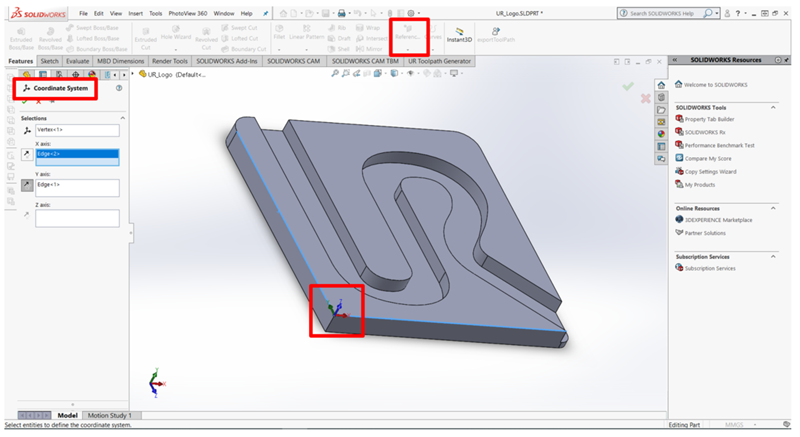Click the view settings monitor icon

[454, 73]
